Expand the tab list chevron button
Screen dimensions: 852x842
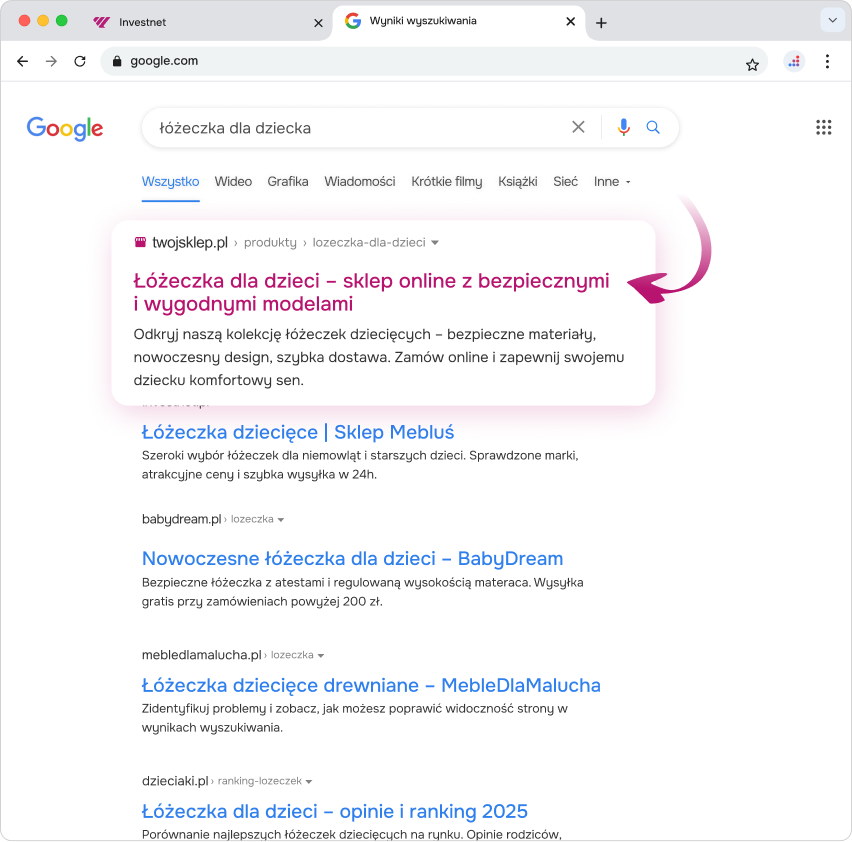(831, 21)
